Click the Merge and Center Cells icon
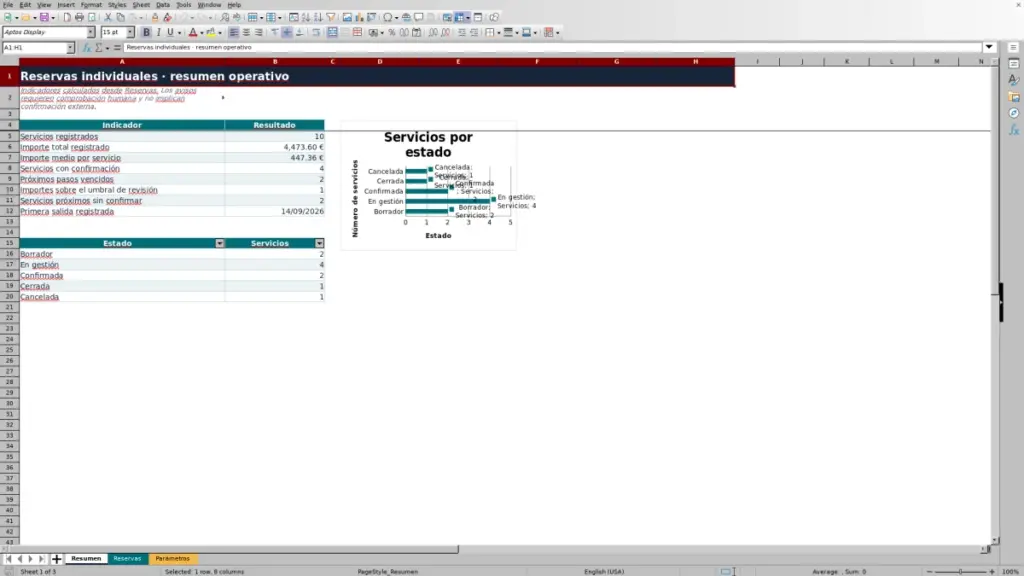This screenshot has width=1024, height=576. click(332, 33)
